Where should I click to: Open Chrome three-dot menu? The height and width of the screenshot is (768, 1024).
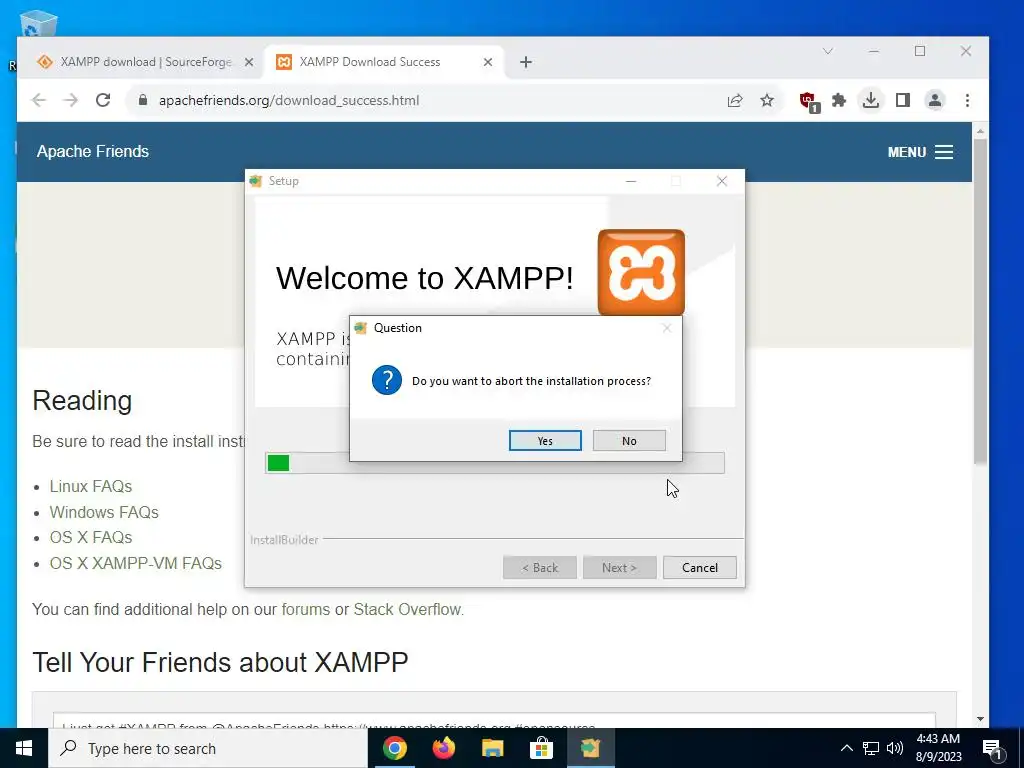click(967, 100)
